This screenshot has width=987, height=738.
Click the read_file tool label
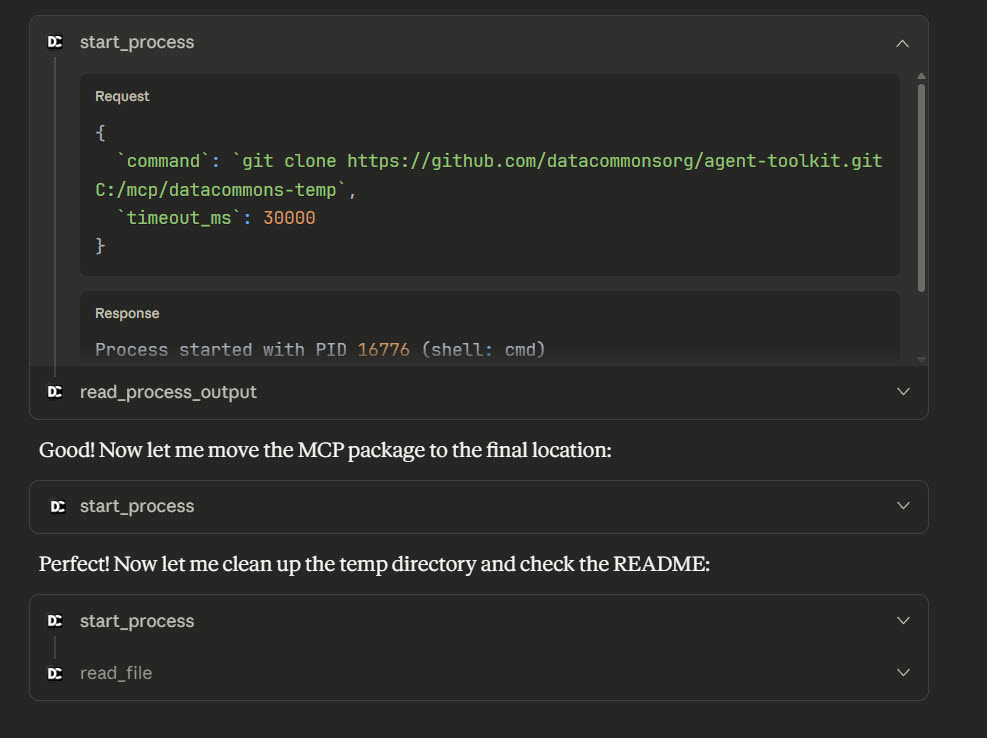pos(116,673)
